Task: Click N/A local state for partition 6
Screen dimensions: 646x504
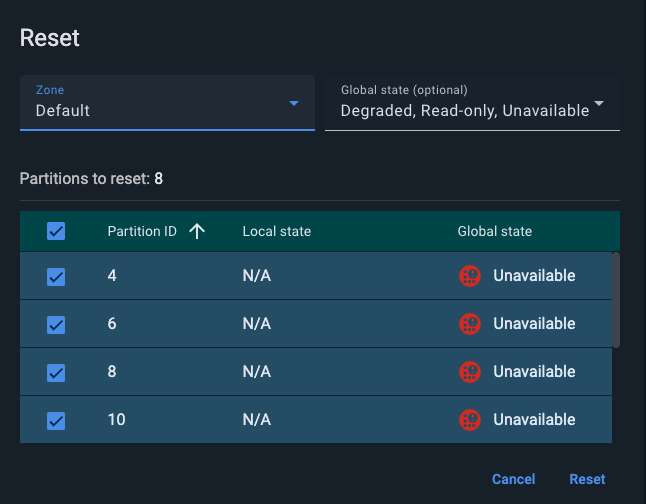Action: point(257,324)
